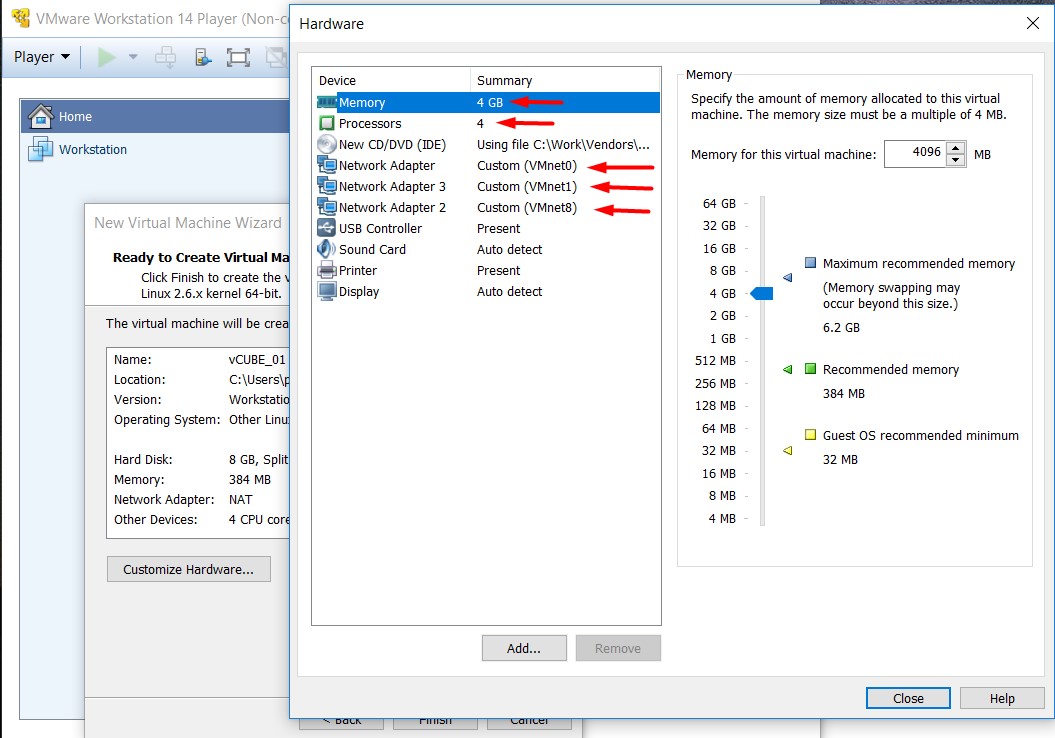Click the Display monitor icon
Image resolution: width=1055 pixels, height=738 pixels.
point(327,291)
